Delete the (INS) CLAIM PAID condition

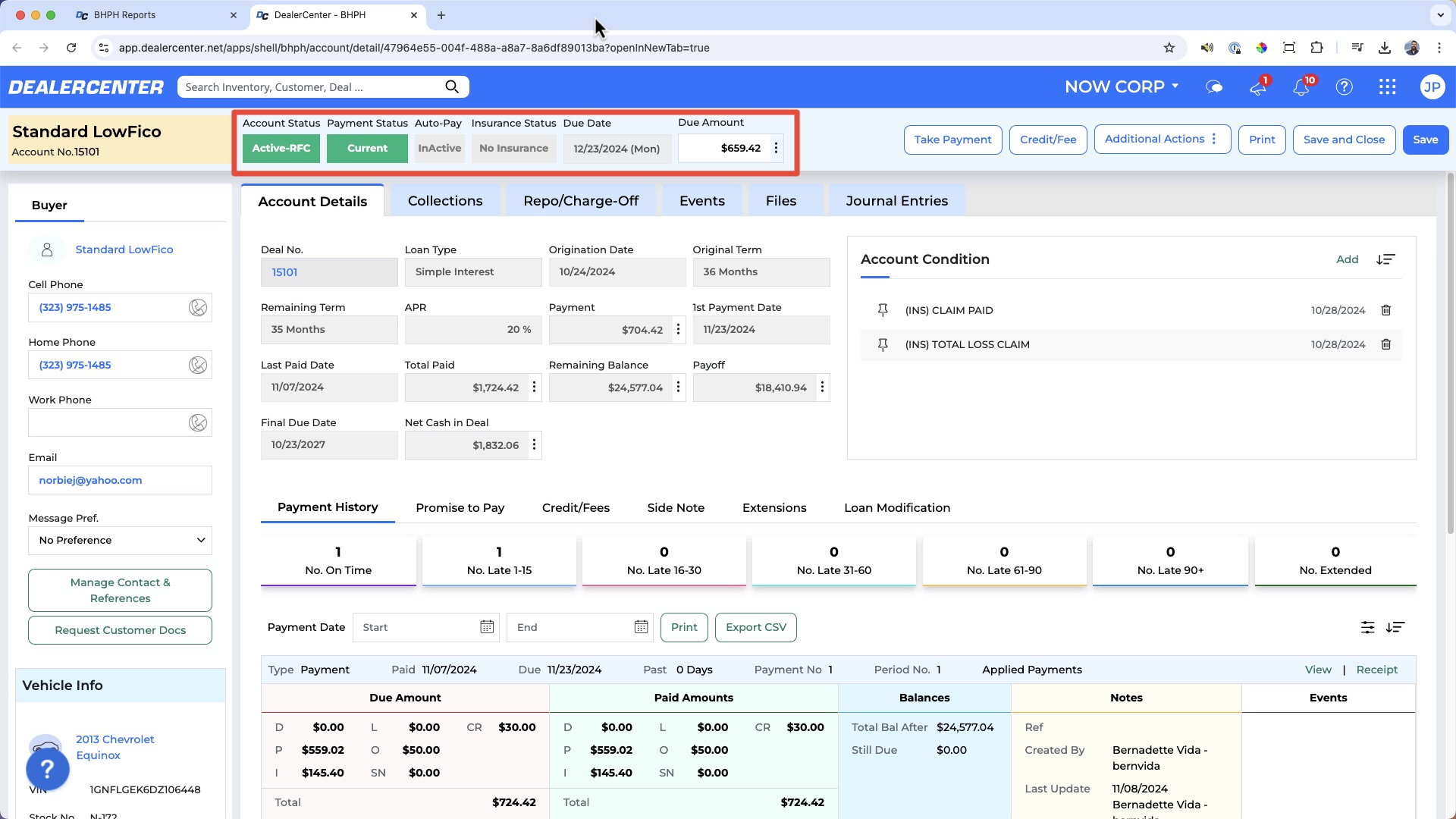1386,310
